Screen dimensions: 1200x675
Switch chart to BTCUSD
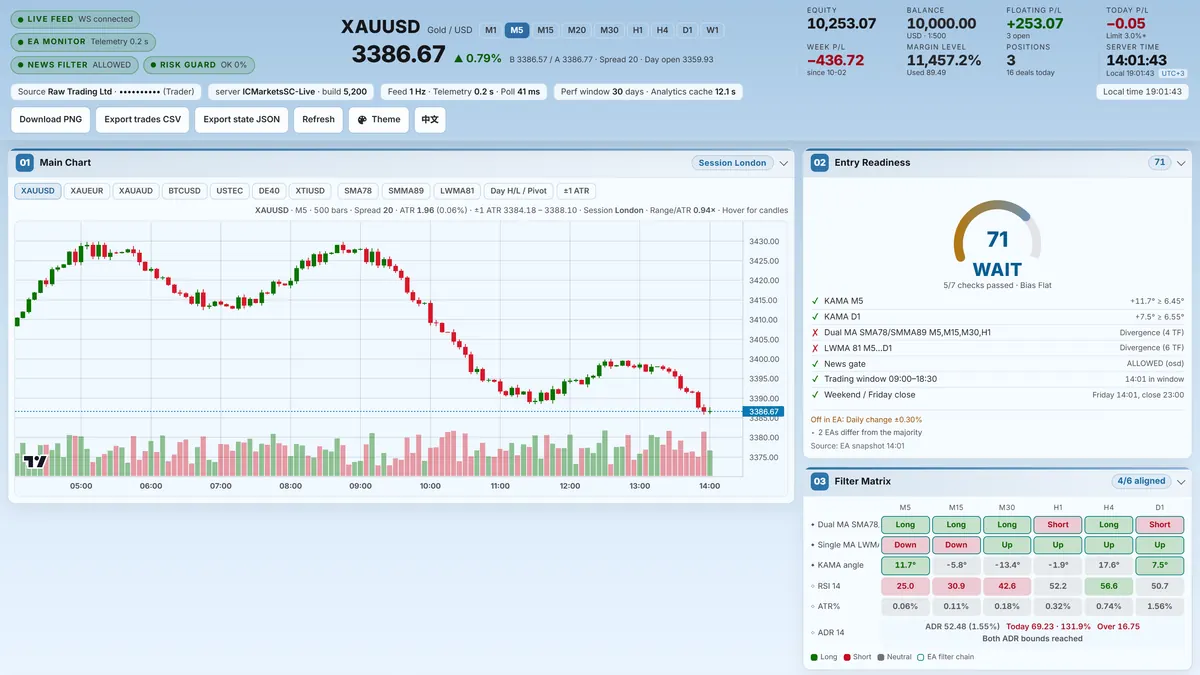[185, 191]
